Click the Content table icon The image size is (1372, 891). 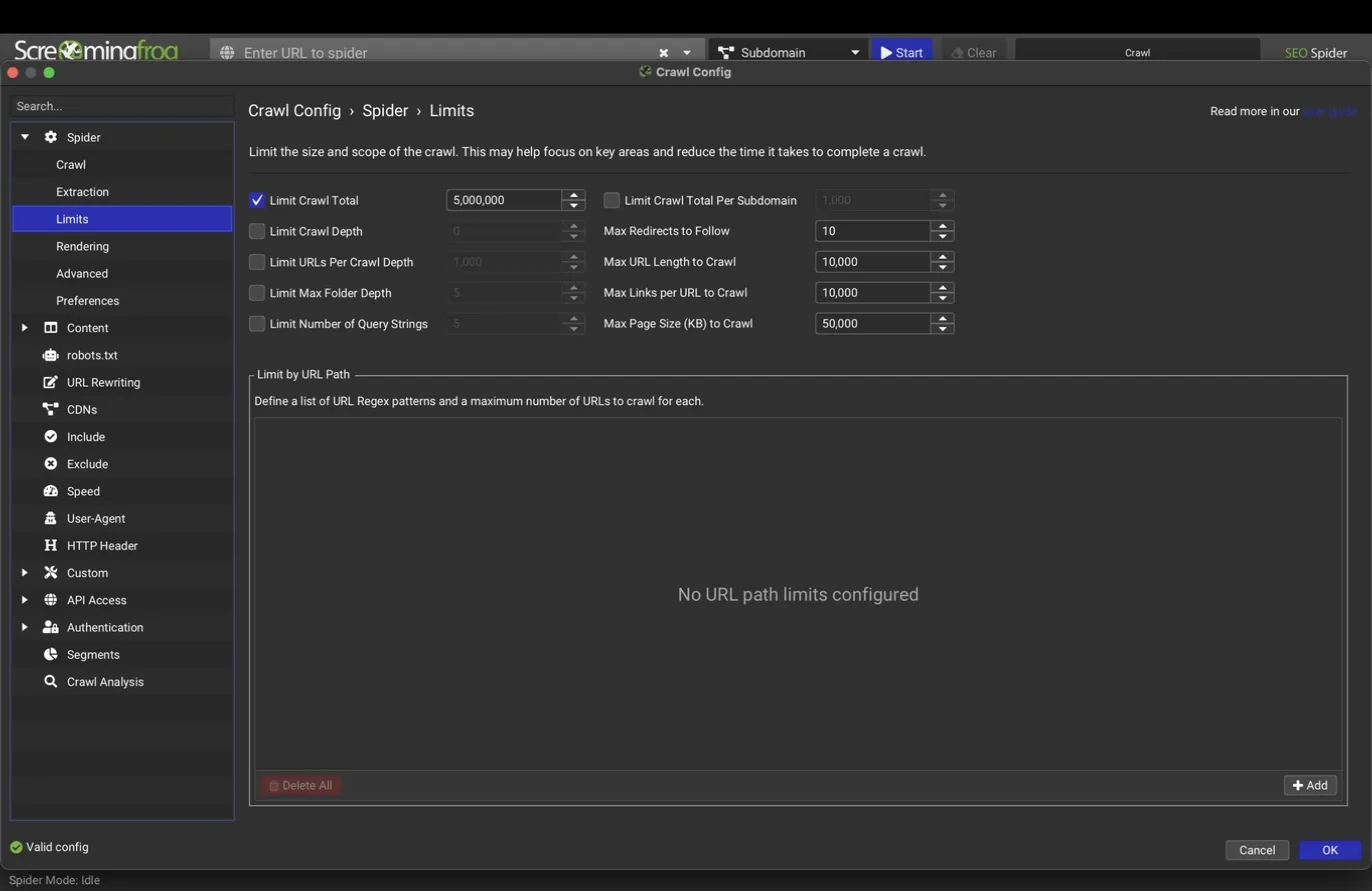click(50, 328)
